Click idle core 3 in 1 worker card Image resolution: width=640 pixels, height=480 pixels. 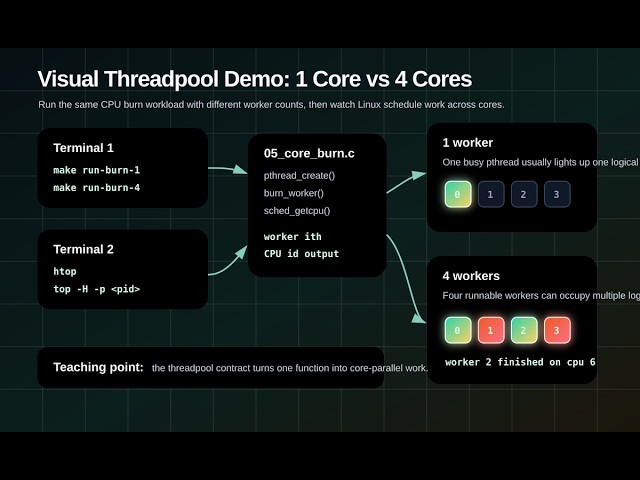pos(557,194)
